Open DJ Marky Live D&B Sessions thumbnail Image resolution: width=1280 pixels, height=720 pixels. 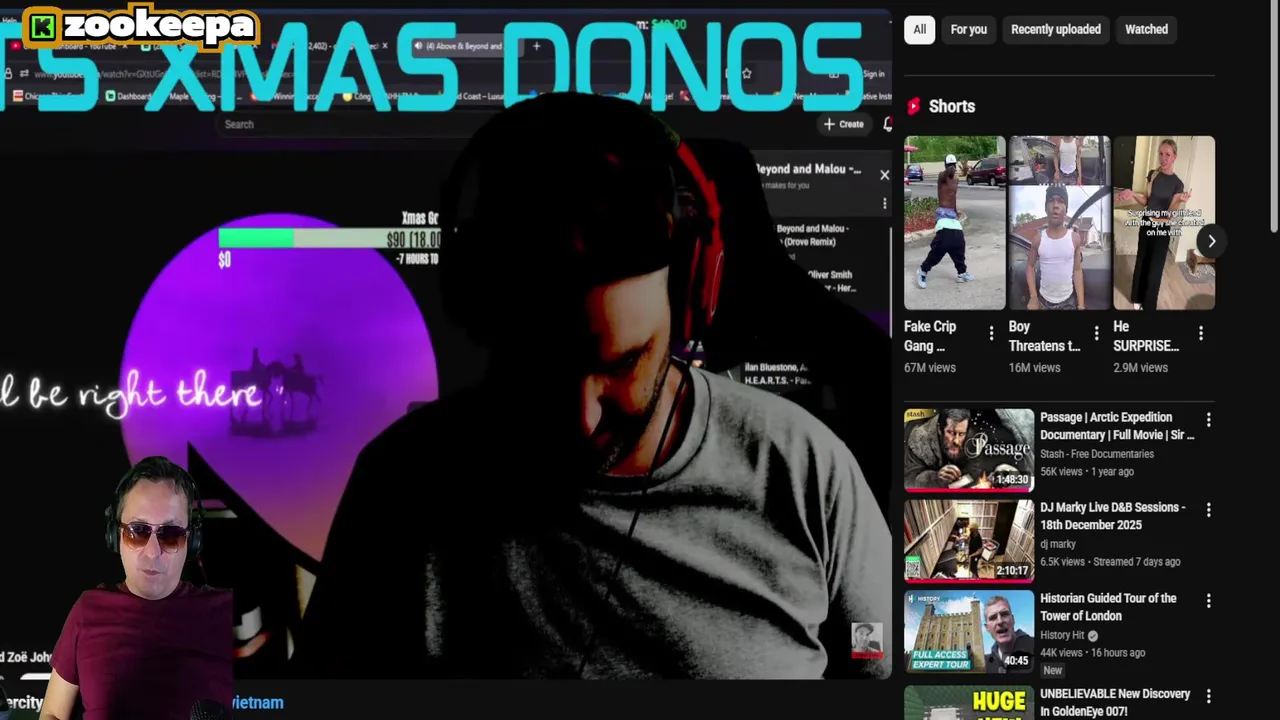969,541
